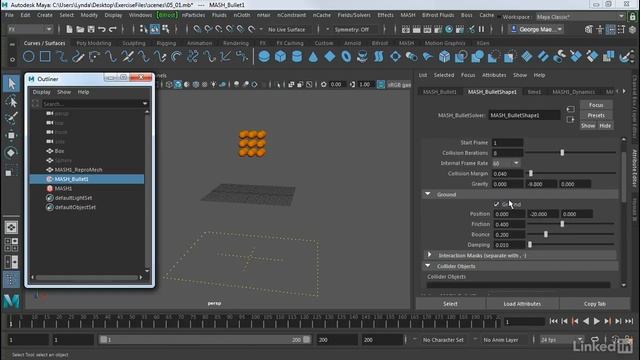Expand the Interaction Masks section

pyautogui.click(x=429, y=255)
